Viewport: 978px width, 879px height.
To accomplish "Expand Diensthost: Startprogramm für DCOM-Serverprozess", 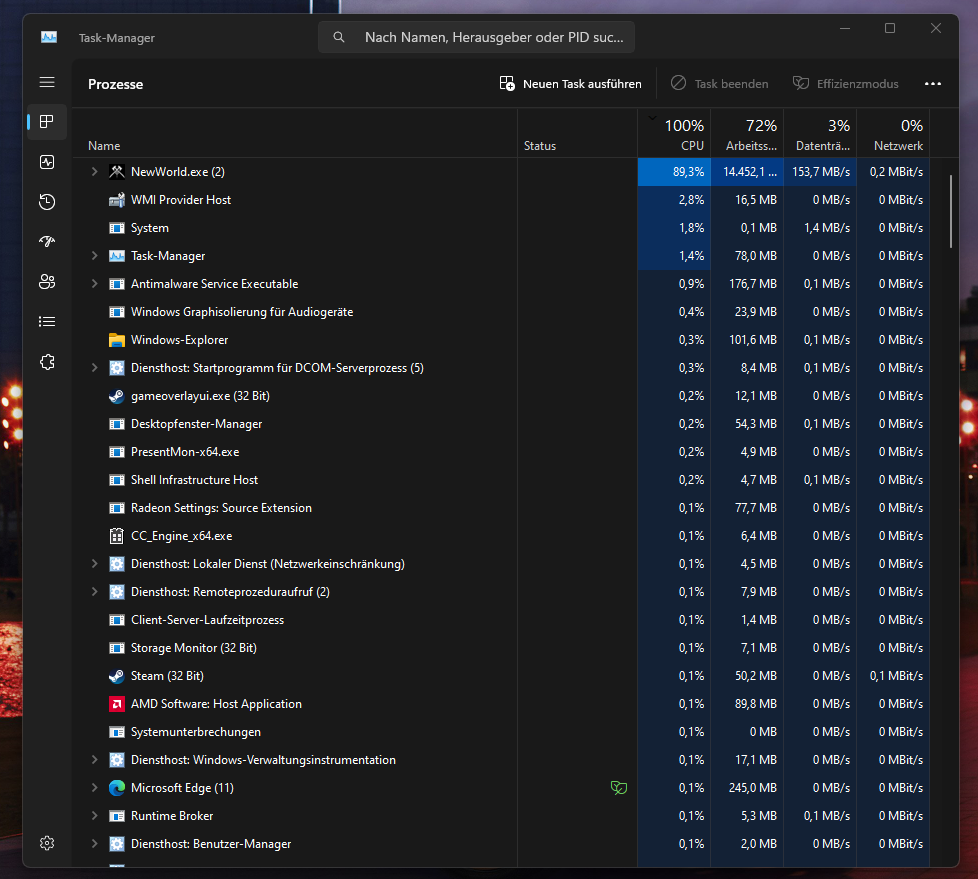I will 94,368.
